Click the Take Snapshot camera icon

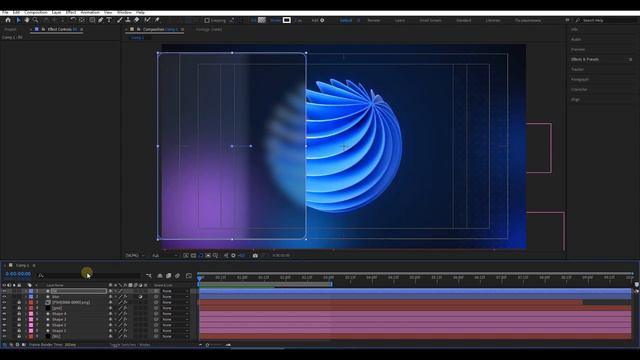(x=255, y=256)
